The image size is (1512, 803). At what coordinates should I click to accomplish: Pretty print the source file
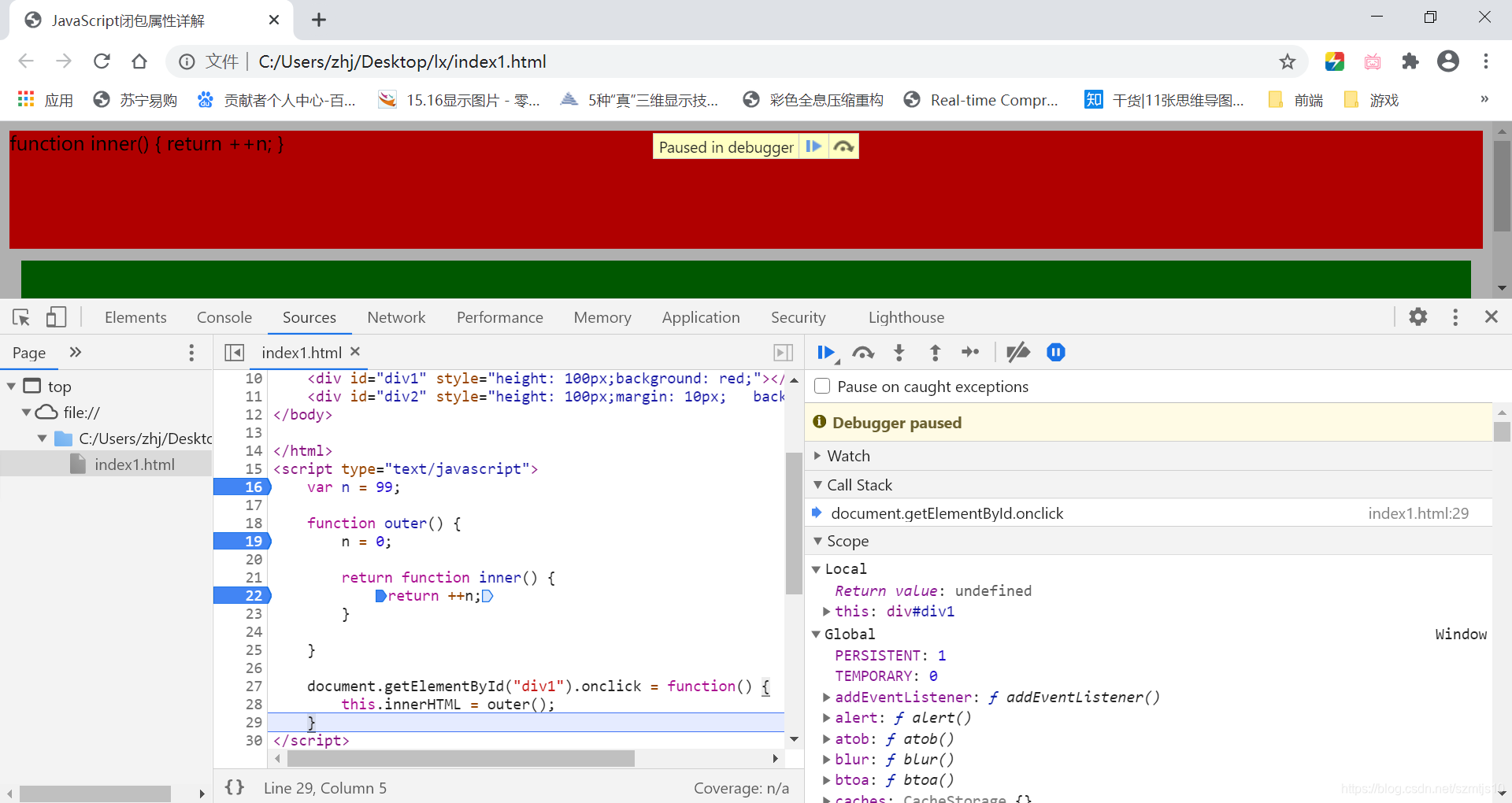(235, 787)
